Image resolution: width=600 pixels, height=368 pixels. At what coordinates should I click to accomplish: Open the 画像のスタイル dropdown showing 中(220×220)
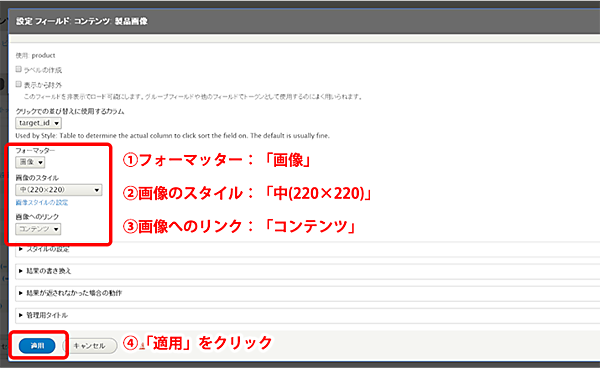pyautogui.click(x=59, y=190)
